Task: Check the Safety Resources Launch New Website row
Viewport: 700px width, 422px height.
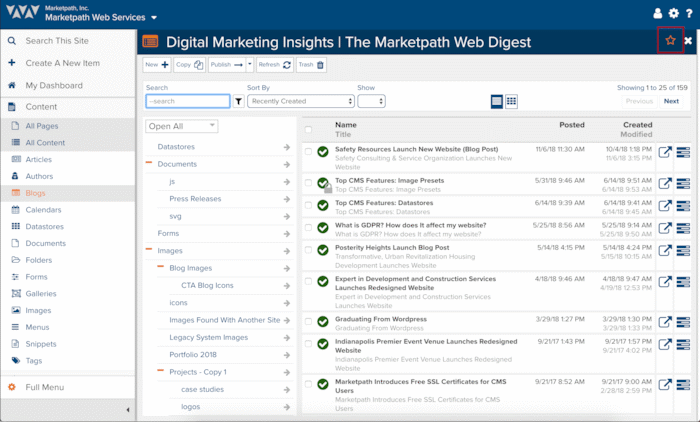Action: click(x=308, y=151)
